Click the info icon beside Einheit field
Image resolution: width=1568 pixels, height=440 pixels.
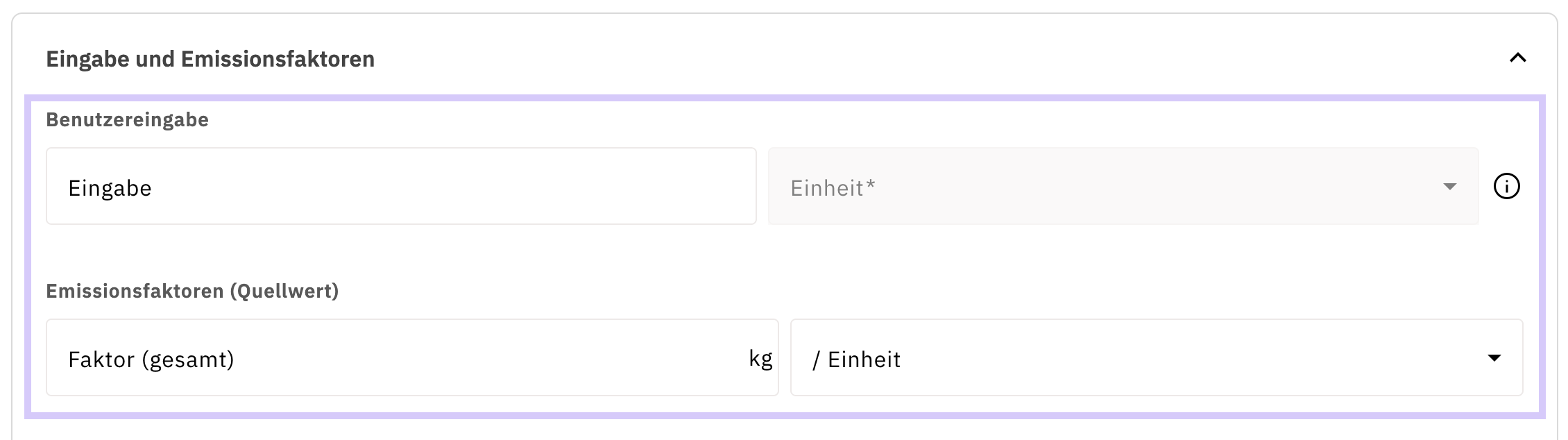click(1506, 187)
